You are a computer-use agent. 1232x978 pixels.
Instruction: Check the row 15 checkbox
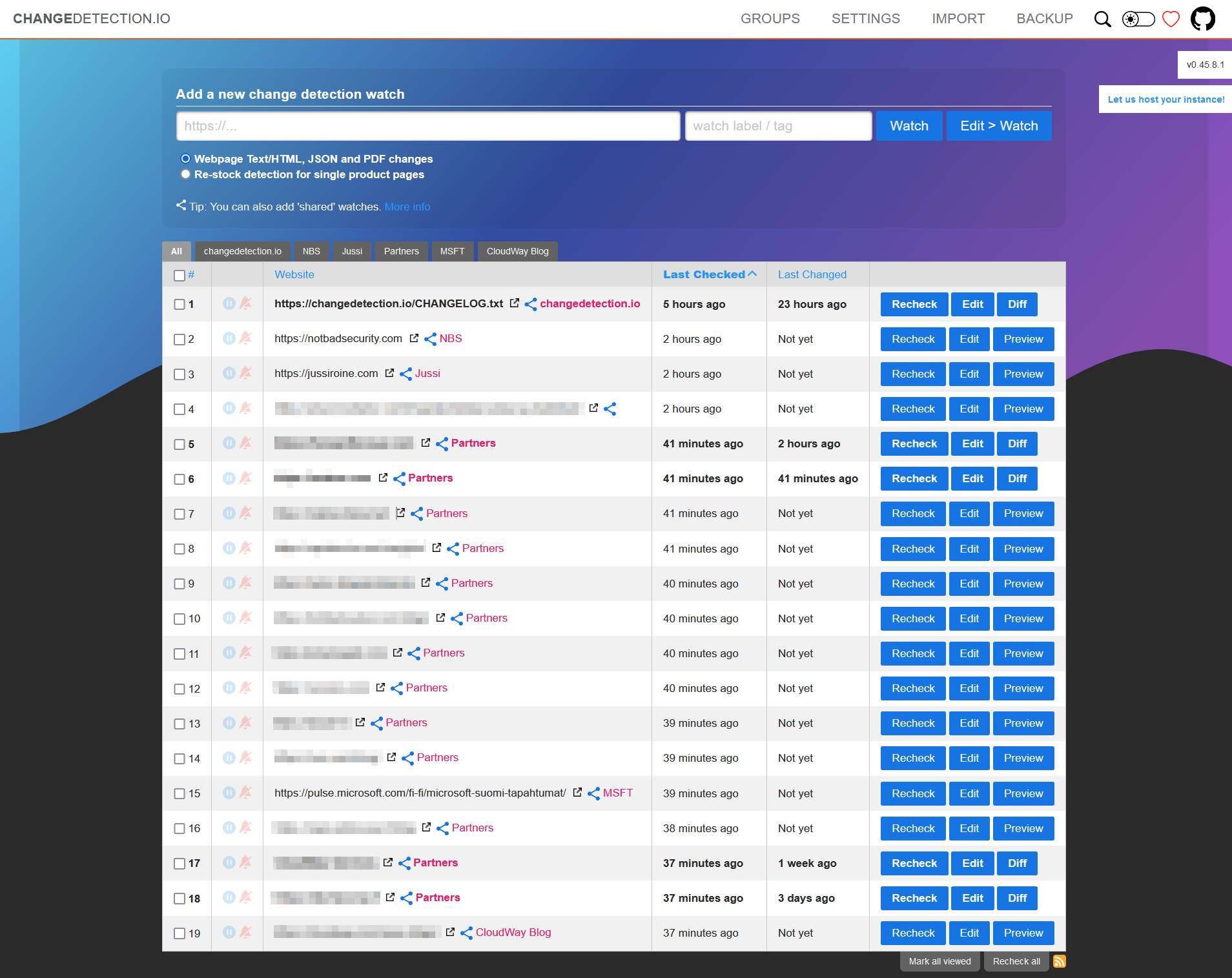[x=180, y=793]
